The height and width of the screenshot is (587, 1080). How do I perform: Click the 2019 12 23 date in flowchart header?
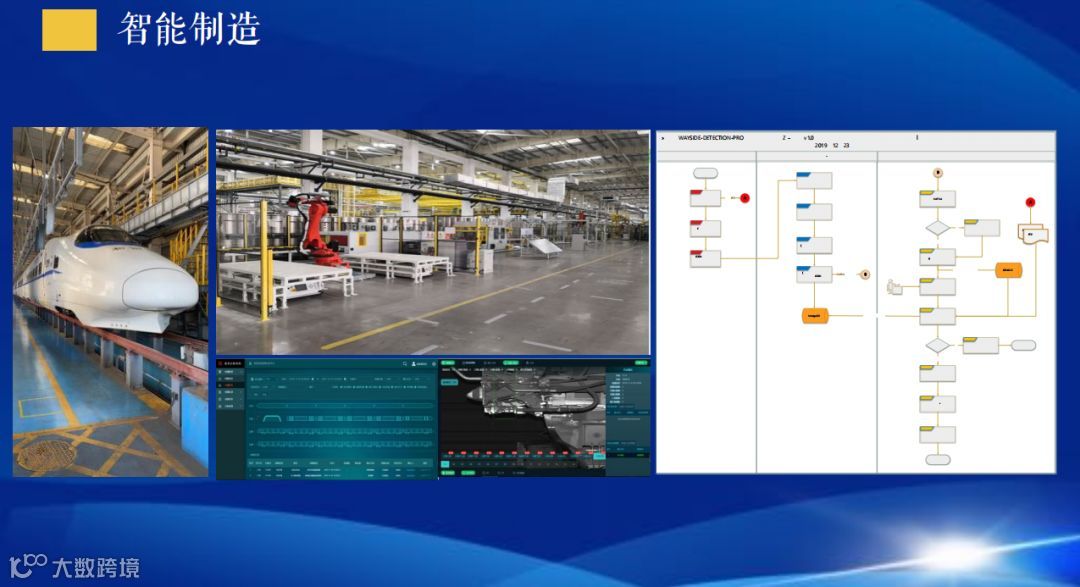point(832,145)
